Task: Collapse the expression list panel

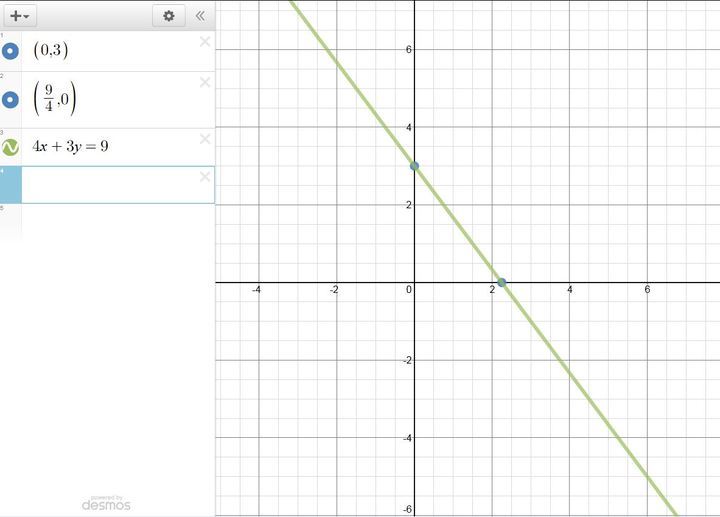Action: (200, 16)
